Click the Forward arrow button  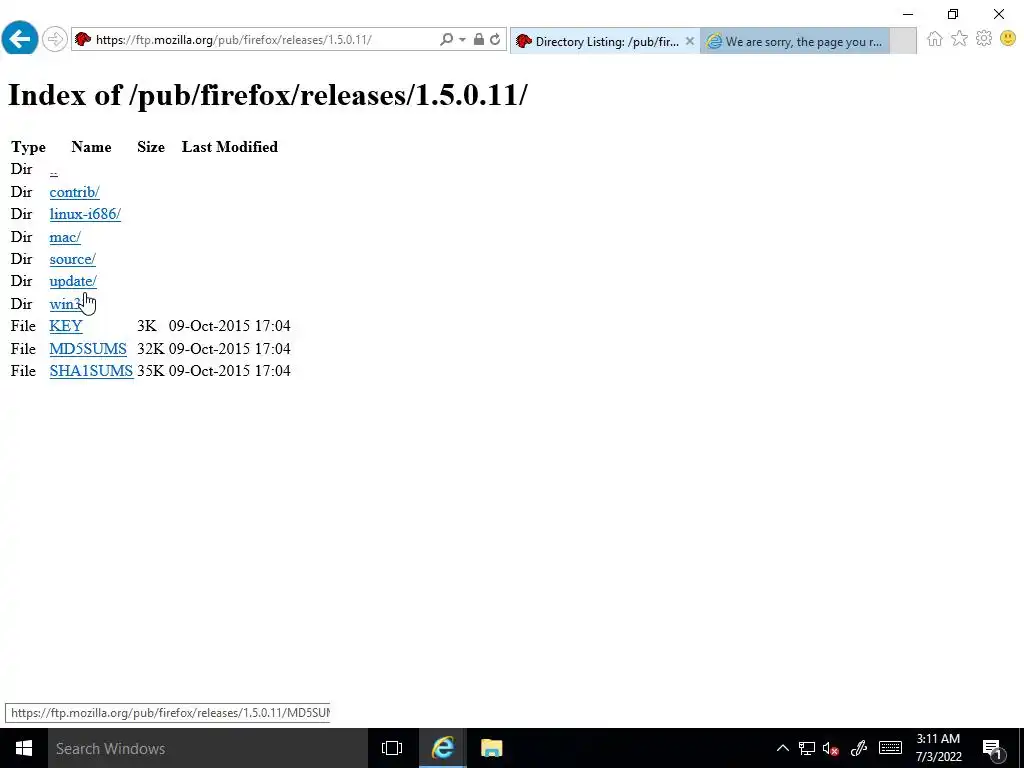pyautogui.click(x=55, y=39)
